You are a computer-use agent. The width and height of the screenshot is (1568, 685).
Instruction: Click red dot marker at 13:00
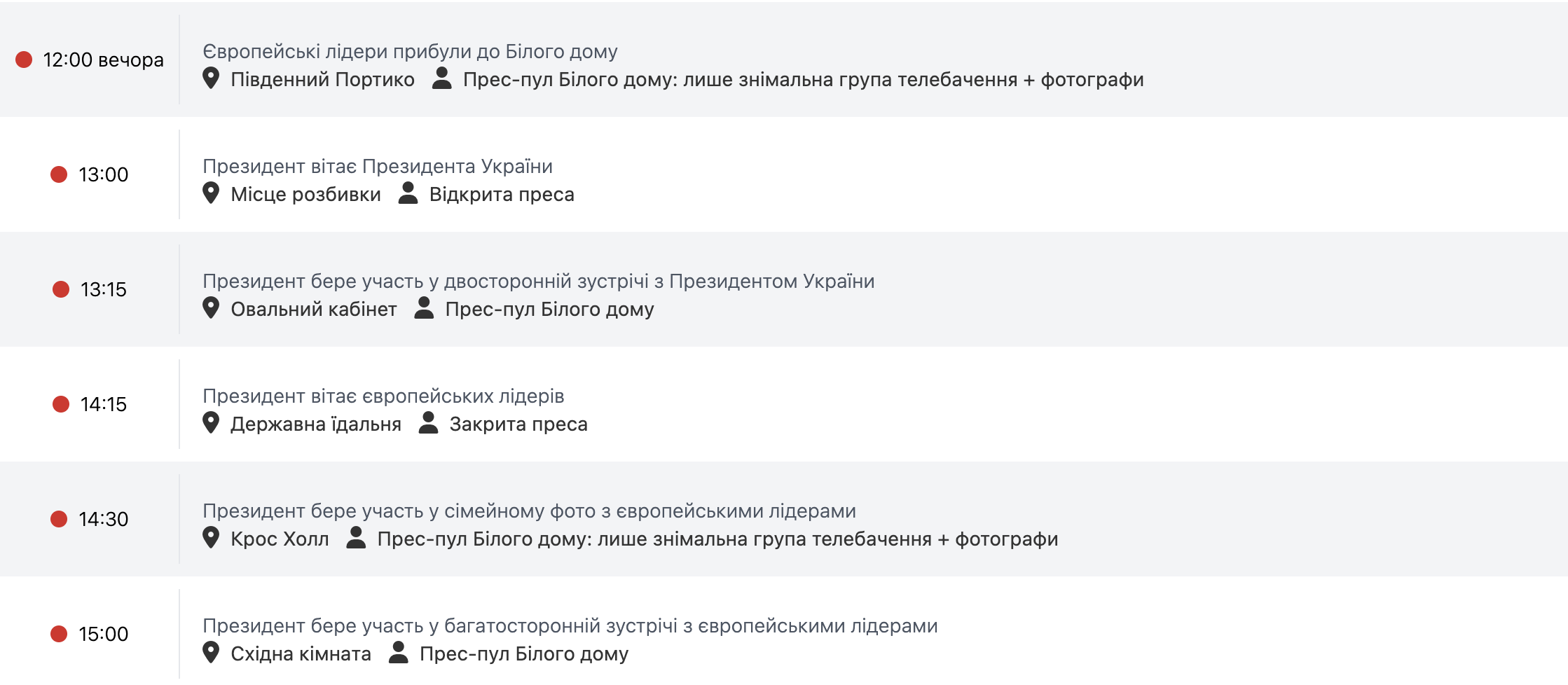(59, 174)
